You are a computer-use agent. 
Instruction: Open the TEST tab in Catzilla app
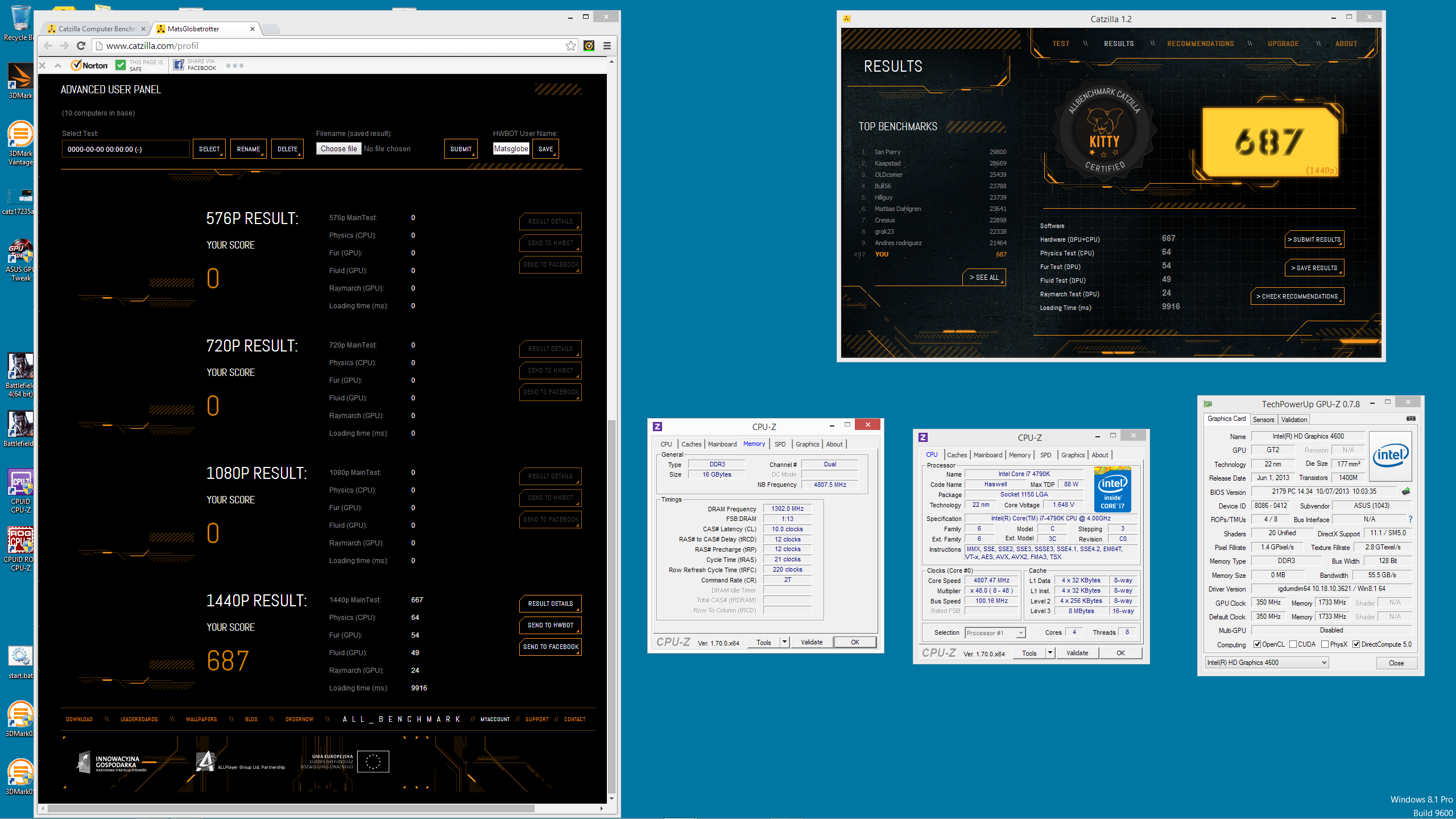pyautogui.click(x=1061, y=44)
